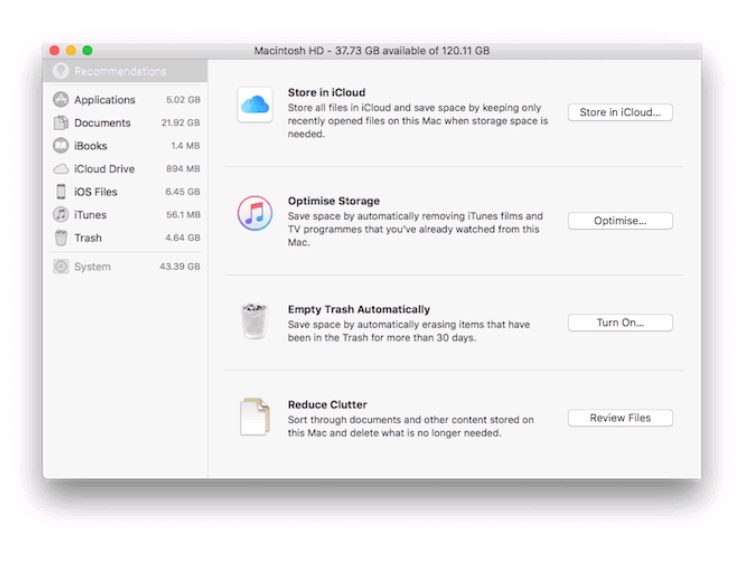Click the iTunes music note sidebar icon

61,214
